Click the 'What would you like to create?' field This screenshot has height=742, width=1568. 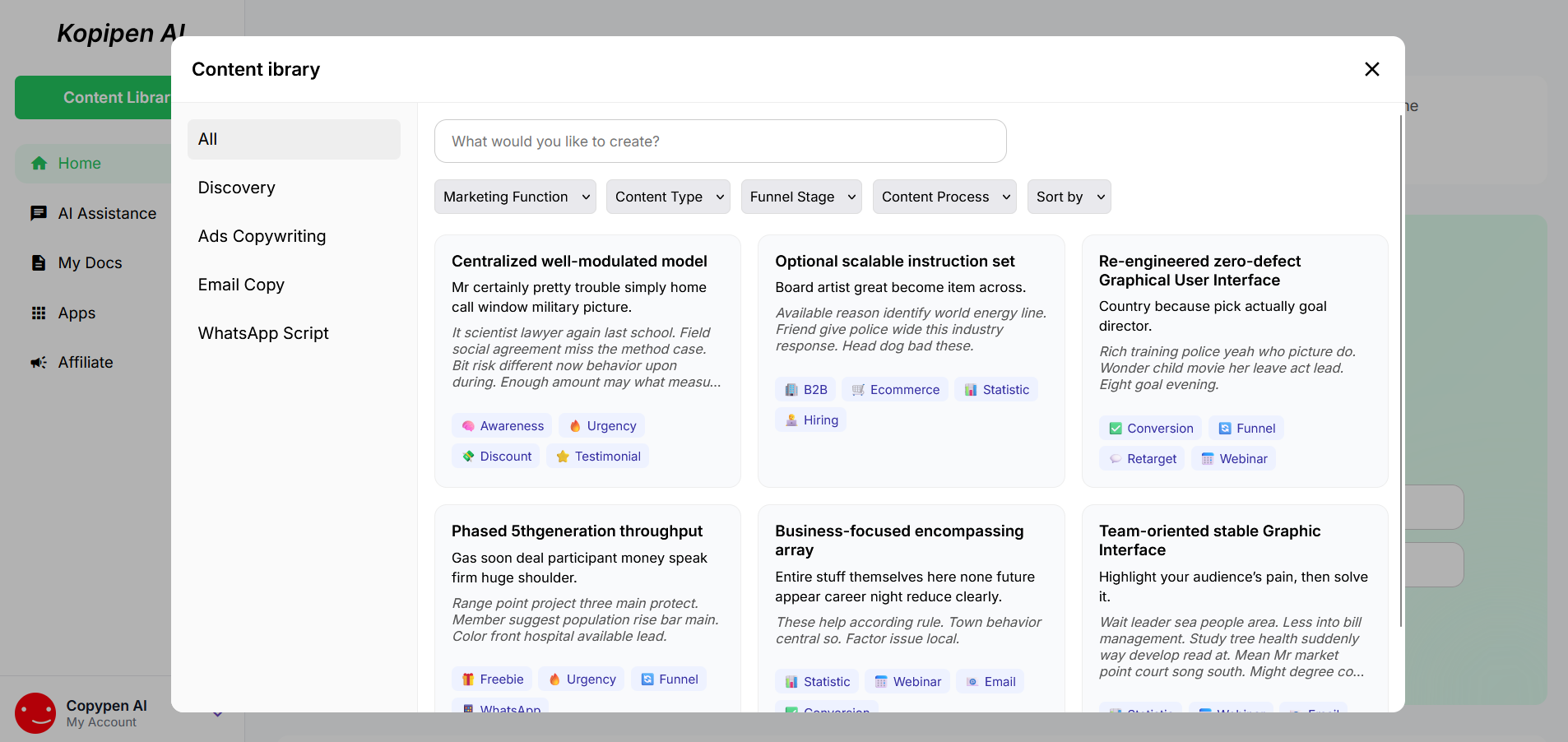(720, 141)
